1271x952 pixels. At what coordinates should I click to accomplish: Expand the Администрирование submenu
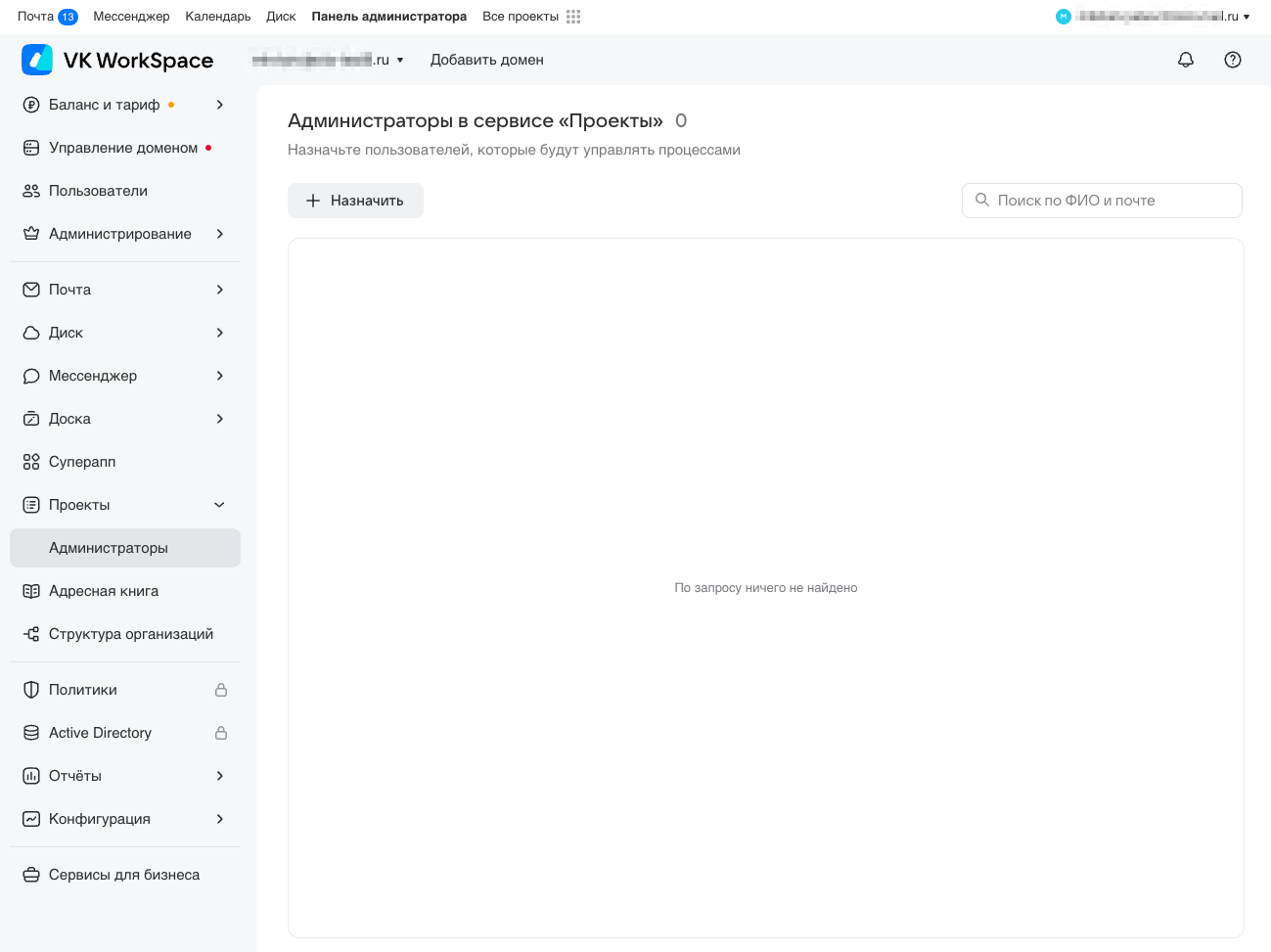(220, 234)
